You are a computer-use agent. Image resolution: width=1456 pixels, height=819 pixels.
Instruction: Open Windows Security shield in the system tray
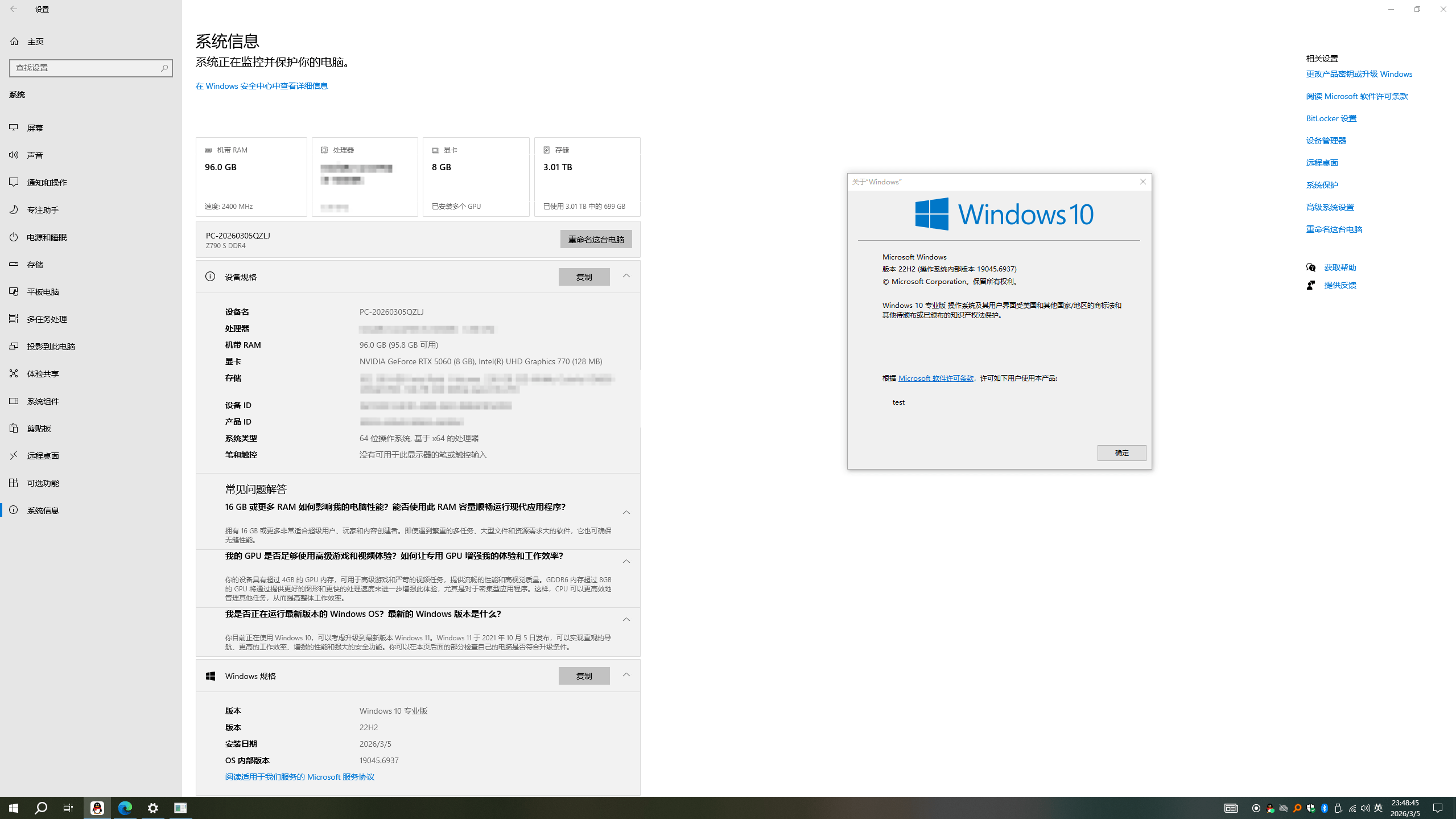[x=1311, y=808]
